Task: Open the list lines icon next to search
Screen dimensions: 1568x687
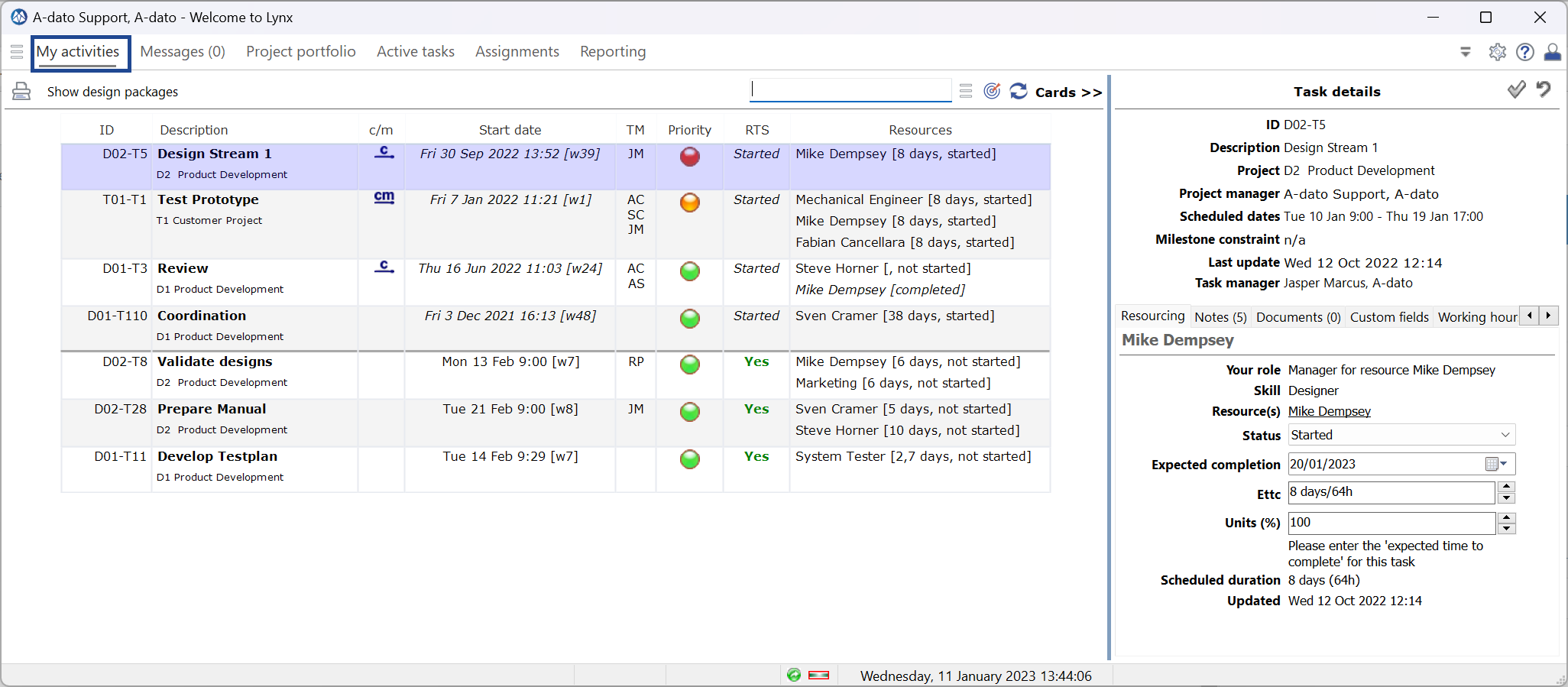Action: tap(966, 91)
